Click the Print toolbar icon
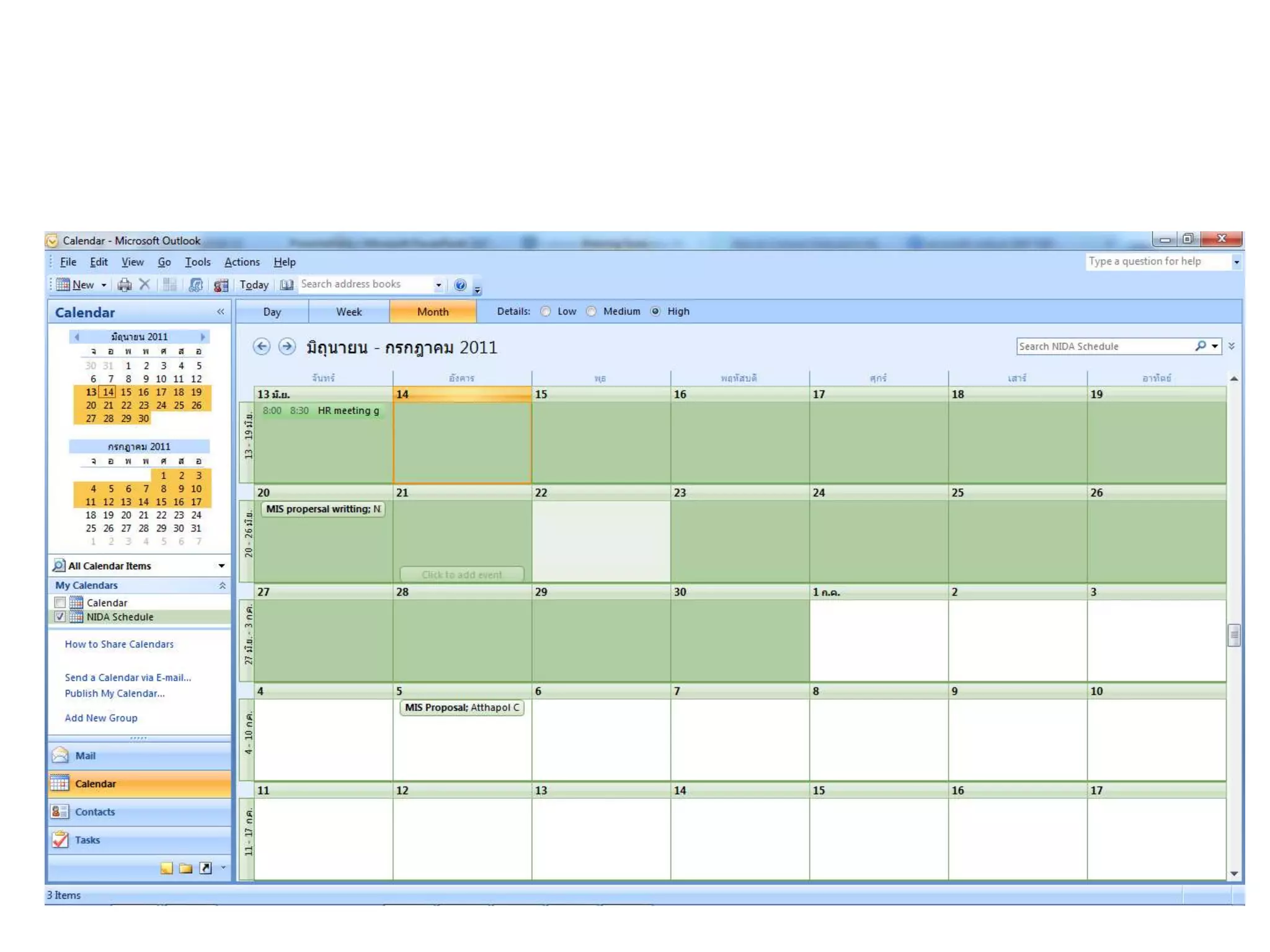The width and height of the screenshot is (1270, 952). (125, 284)
